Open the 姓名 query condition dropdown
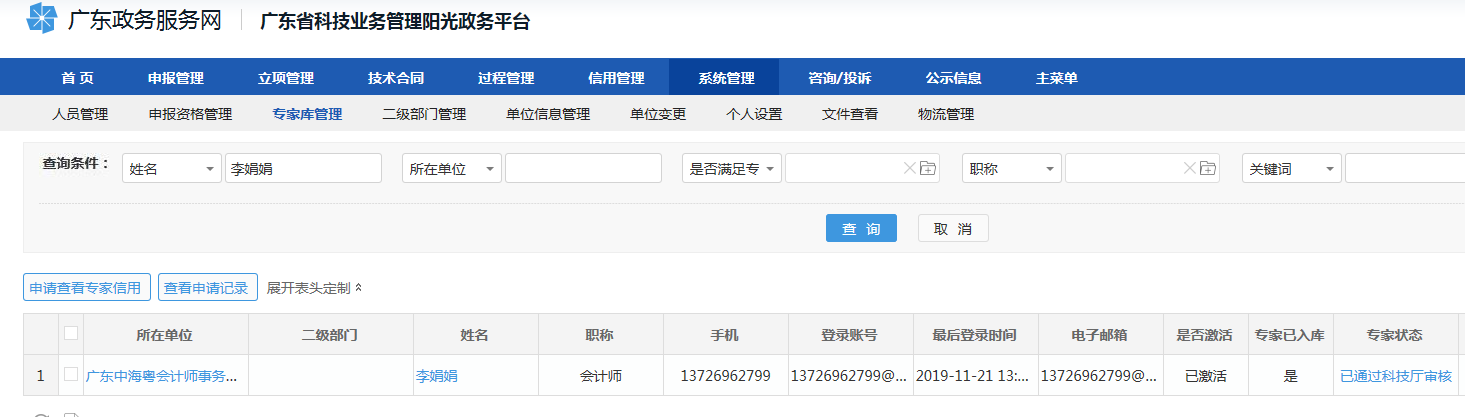This screenshot has height=417, width=1465. [x=171, y=168]
